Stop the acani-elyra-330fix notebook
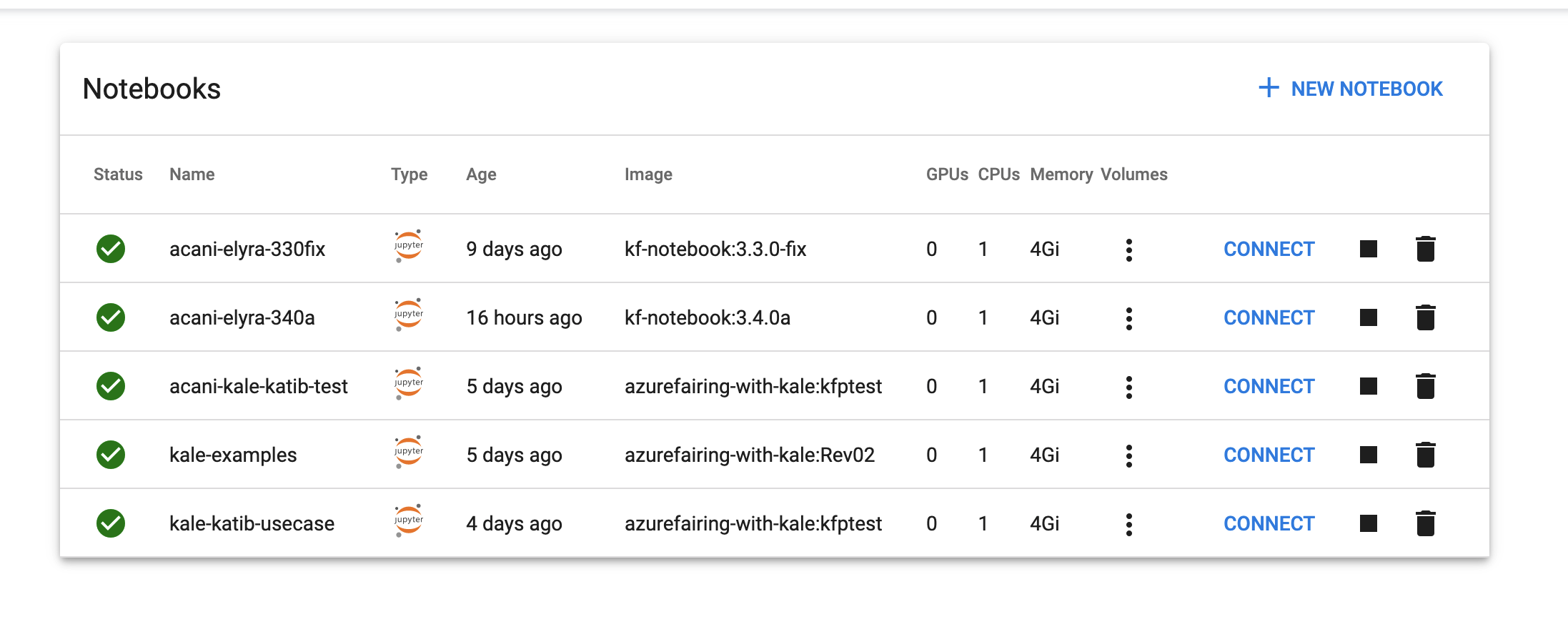This screenshot has height=622, width=1568. tap(1368, 249)
